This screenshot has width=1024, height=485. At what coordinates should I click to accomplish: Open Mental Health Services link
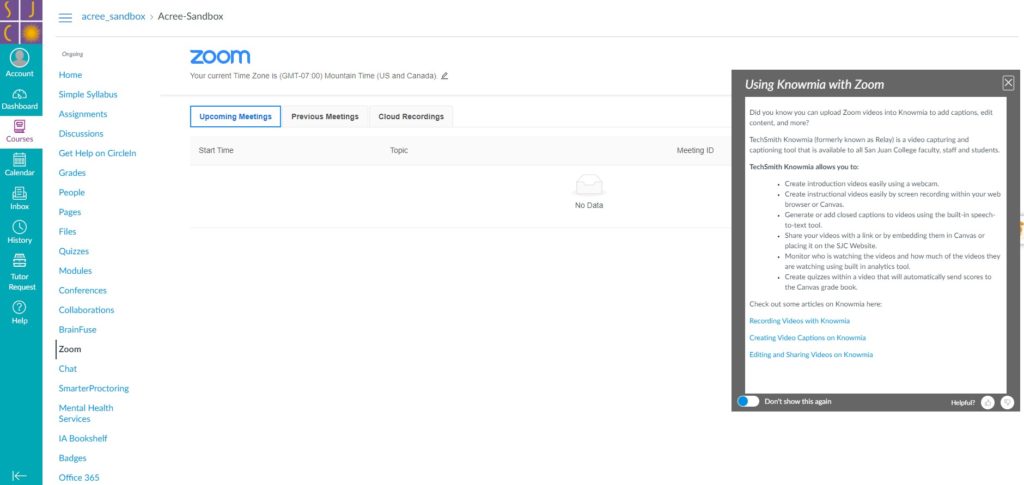pyautogui.click(x=86, y=413)
